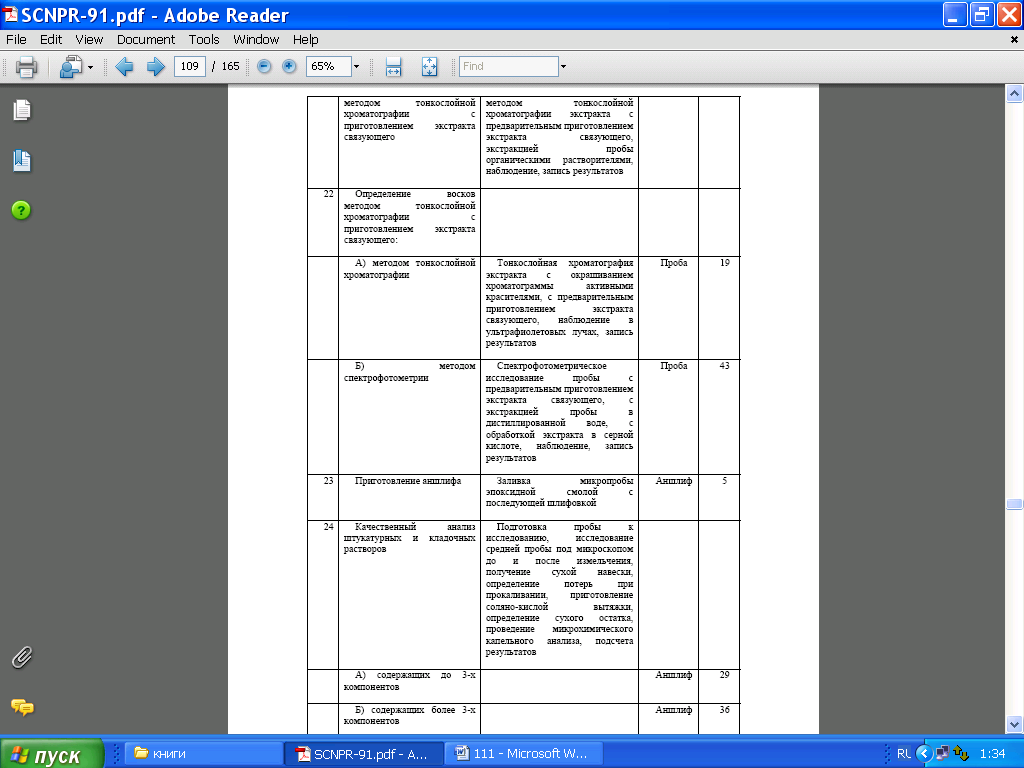Viewport: 1024px width, 768px height.
Task: Click the Adobe PDF icon in title bar
Action: click(10, 14)
